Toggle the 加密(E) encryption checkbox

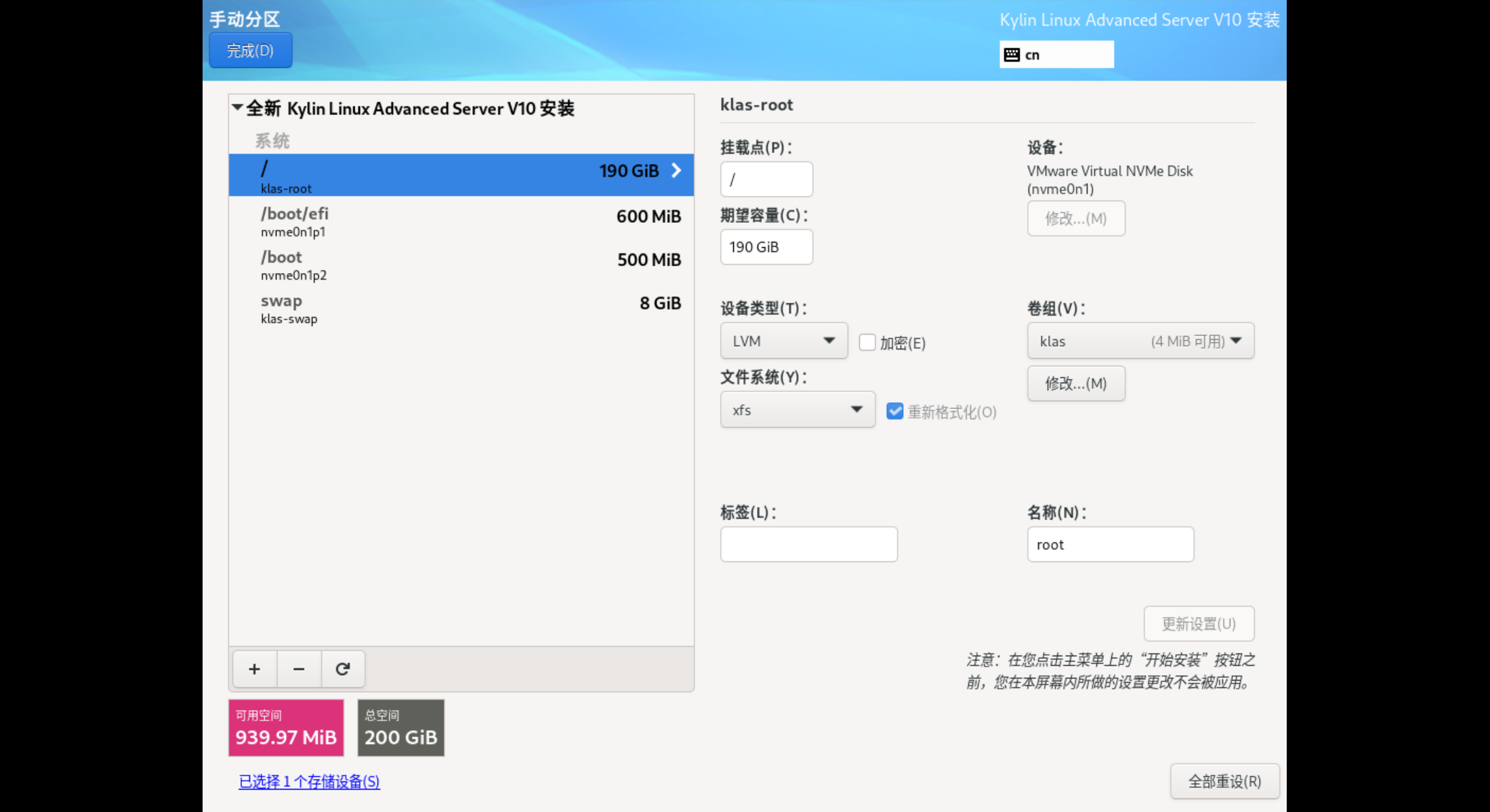(867, 342)
